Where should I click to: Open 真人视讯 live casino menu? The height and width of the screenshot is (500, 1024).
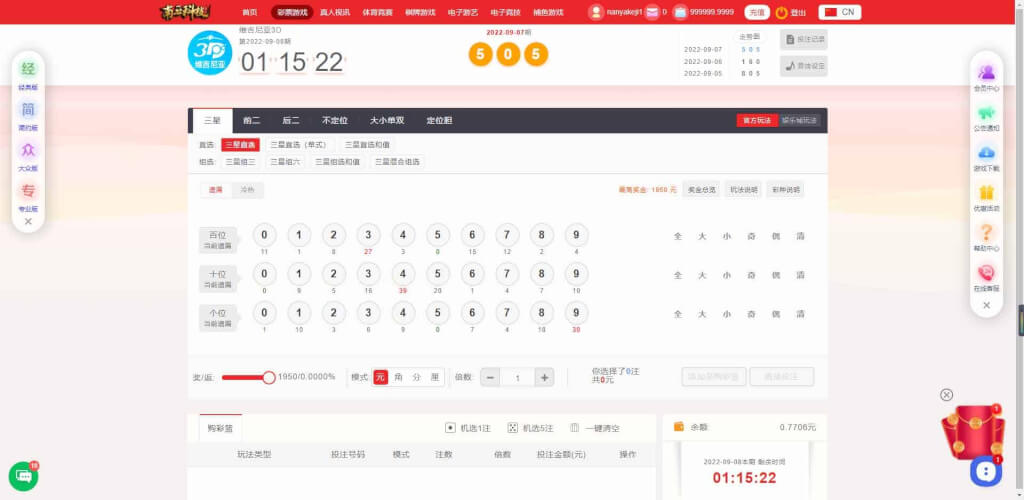click(x=335, y=12)
